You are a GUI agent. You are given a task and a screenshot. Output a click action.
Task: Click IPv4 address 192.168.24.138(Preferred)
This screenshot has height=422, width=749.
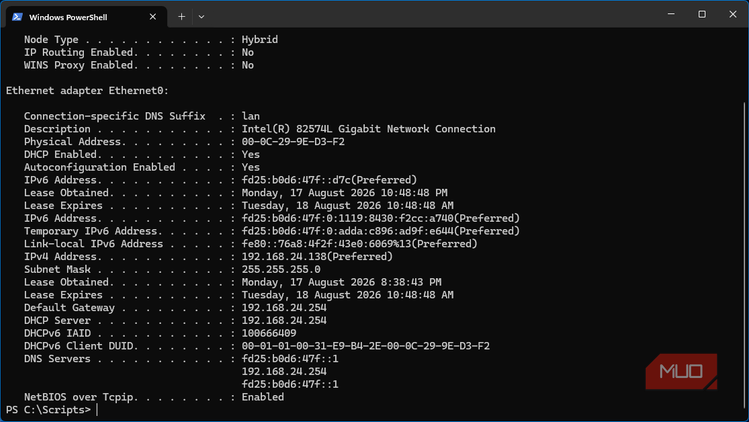coord(317,257)
